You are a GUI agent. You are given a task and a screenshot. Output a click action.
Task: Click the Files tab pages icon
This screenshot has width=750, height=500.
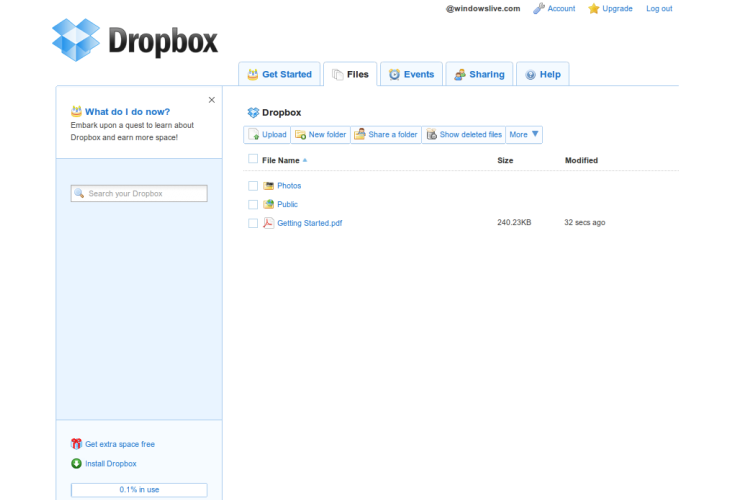coord(337,74)
